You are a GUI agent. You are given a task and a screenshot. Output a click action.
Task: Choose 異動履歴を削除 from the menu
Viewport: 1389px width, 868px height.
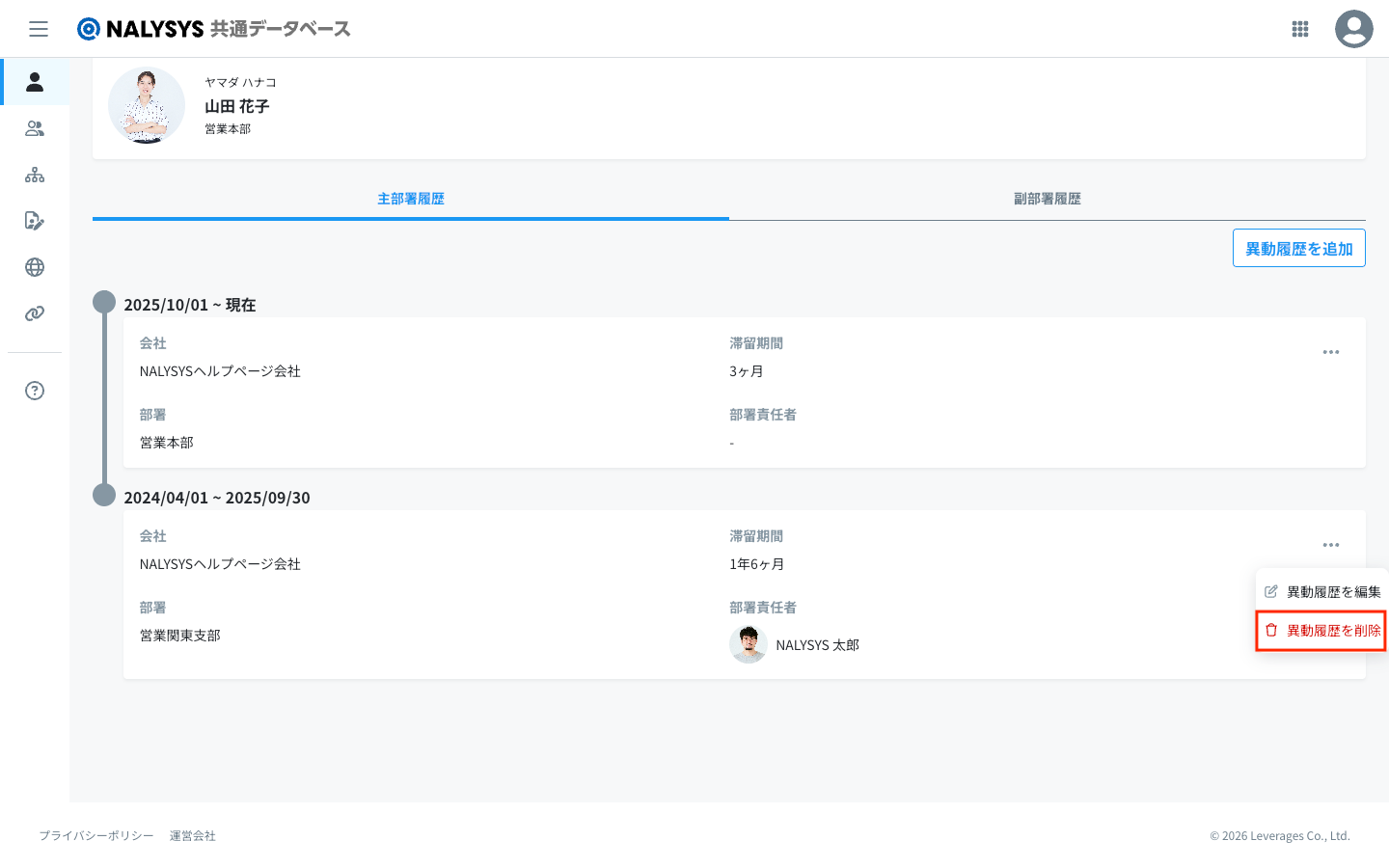click(1322, 631)
